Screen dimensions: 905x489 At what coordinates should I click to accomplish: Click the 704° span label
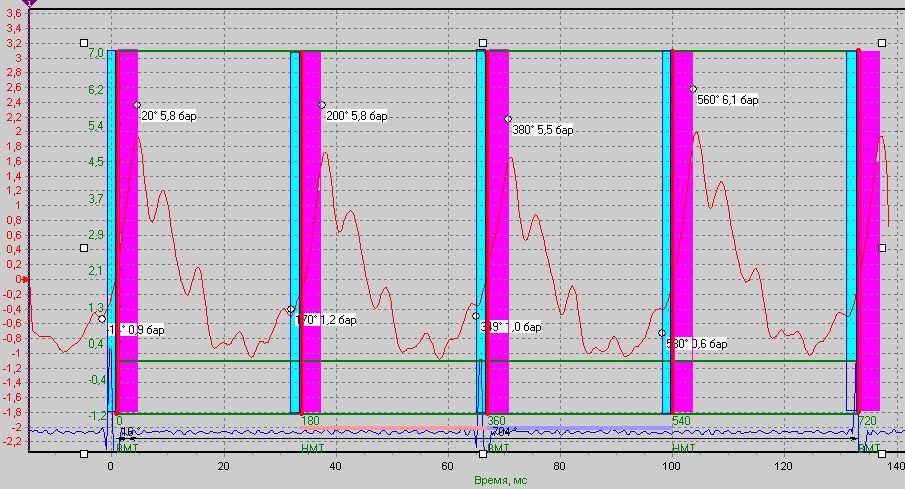pyautogui.click(x=502, y=432)
